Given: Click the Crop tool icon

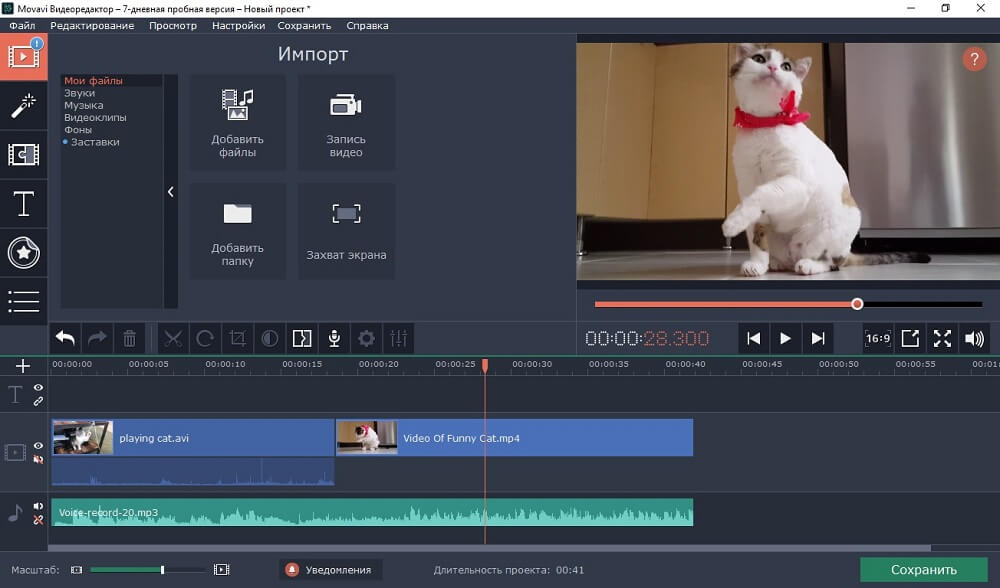Looking at the screenshot, I should coord(237,338).
